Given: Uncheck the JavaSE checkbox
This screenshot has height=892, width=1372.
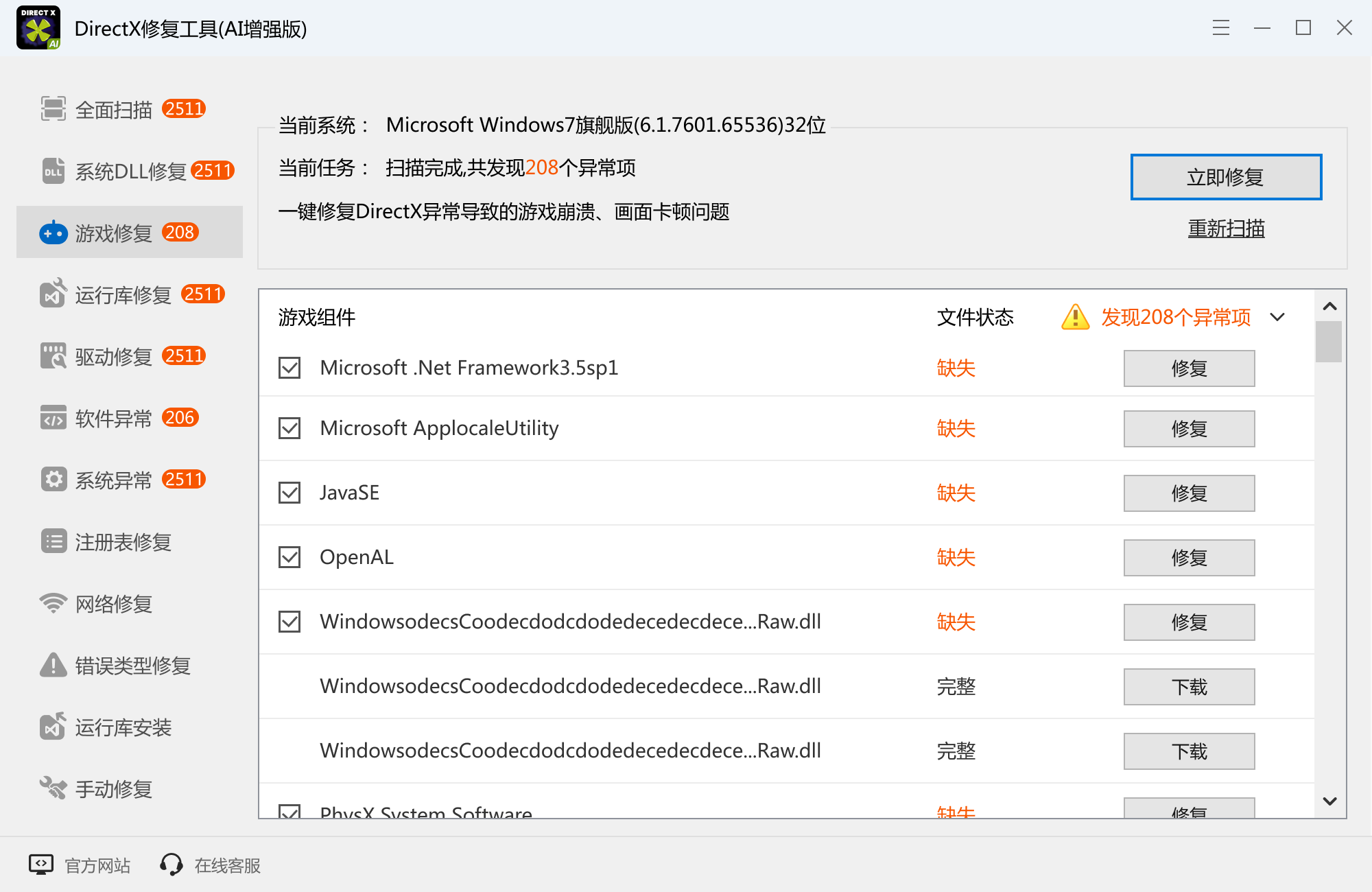Looking at the screenshot, I should (289, 492).
